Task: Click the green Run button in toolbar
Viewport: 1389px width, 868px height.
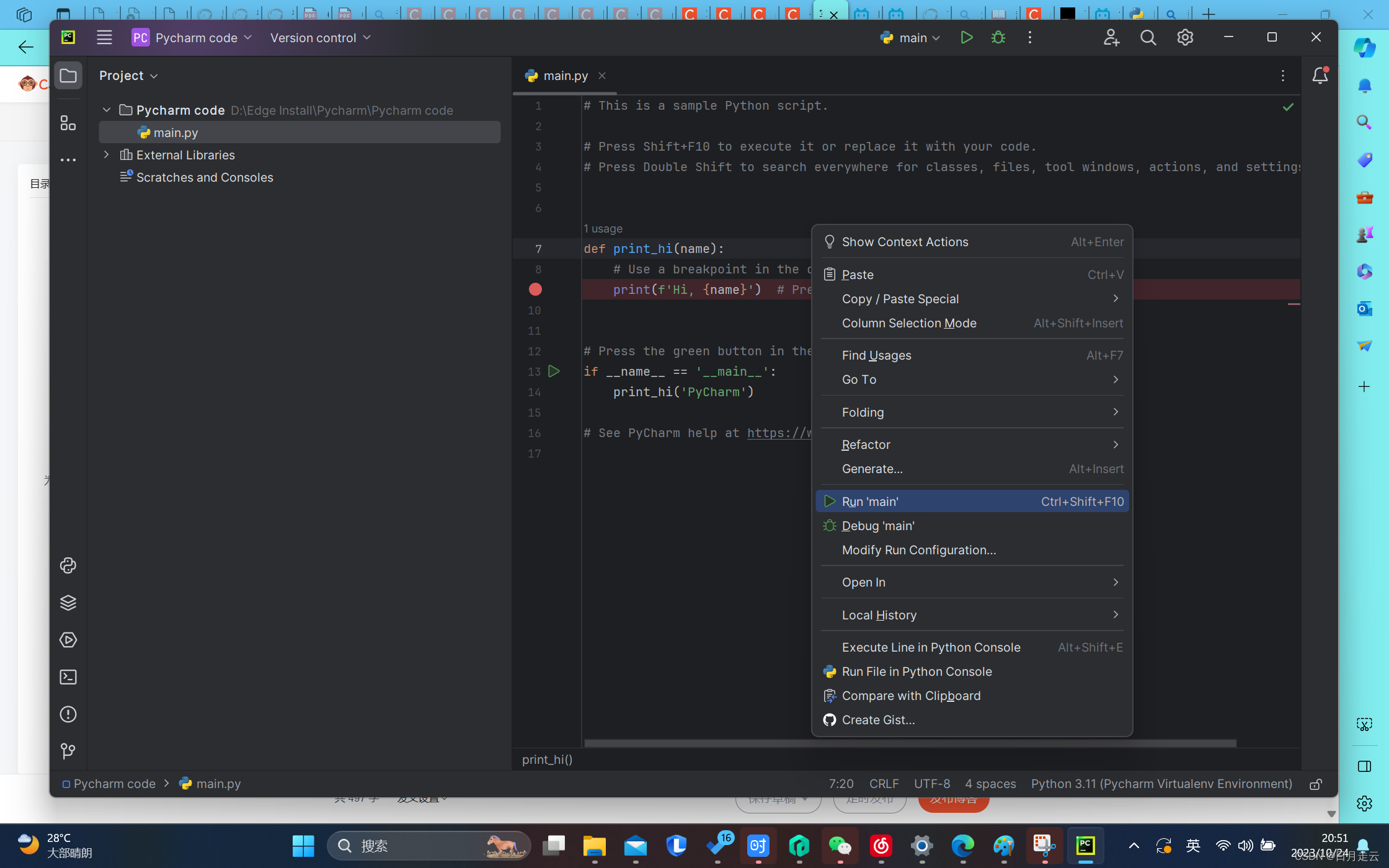Action: point(966,38)
